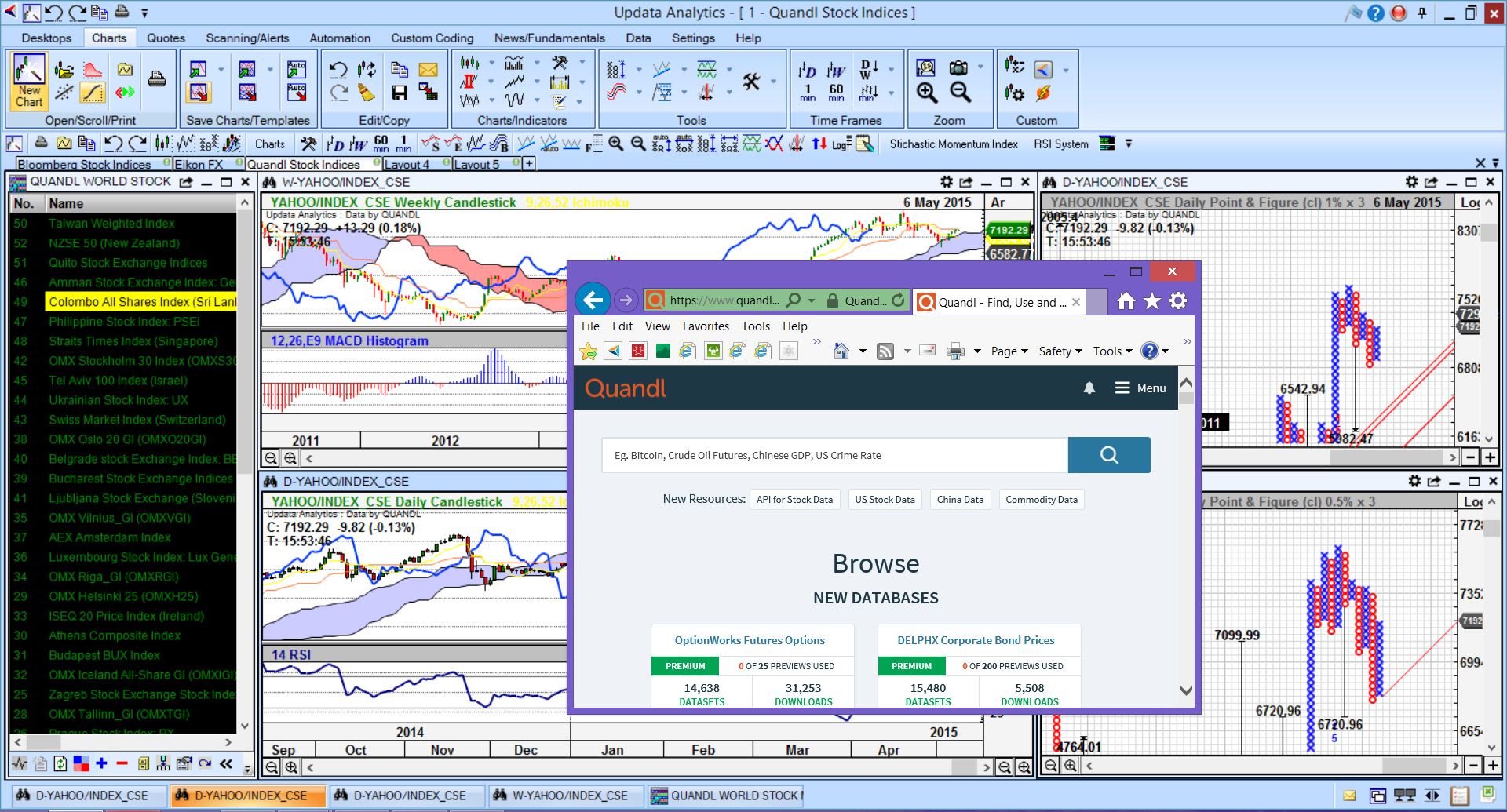Select the Weekly time frame icon in the ribbon
Image resolution: width=1507 pixels, height=812 pixels.
(836, 69)
